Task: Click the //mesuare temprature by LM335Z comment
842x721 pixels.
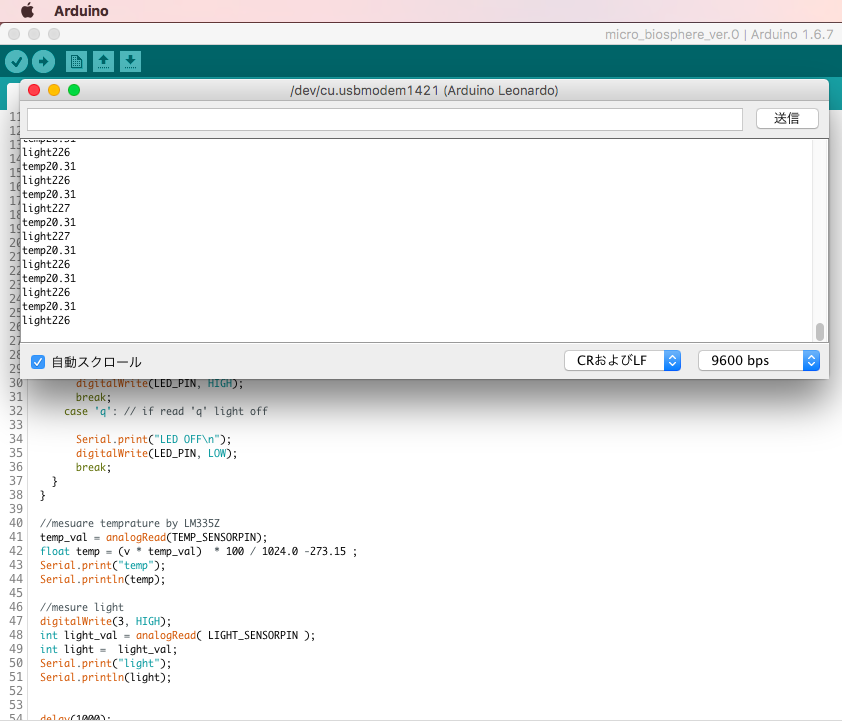Action: (x=130, y=523)
